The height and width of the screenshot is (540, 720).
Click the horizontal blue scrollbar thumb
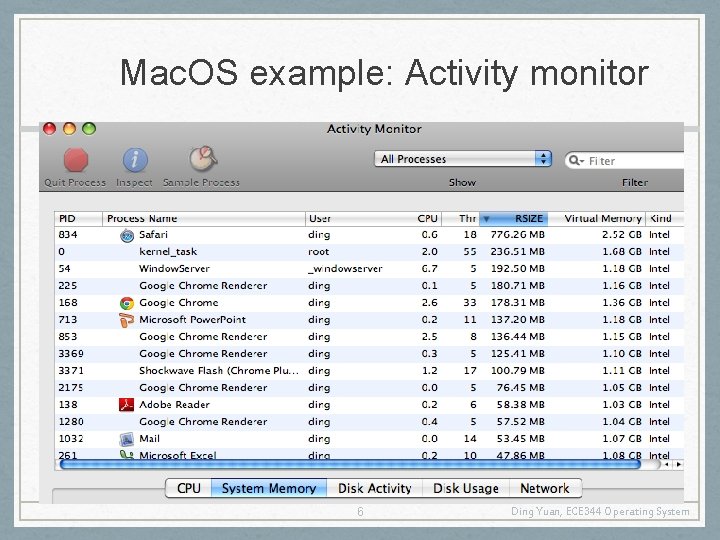(x=350, y=465)
